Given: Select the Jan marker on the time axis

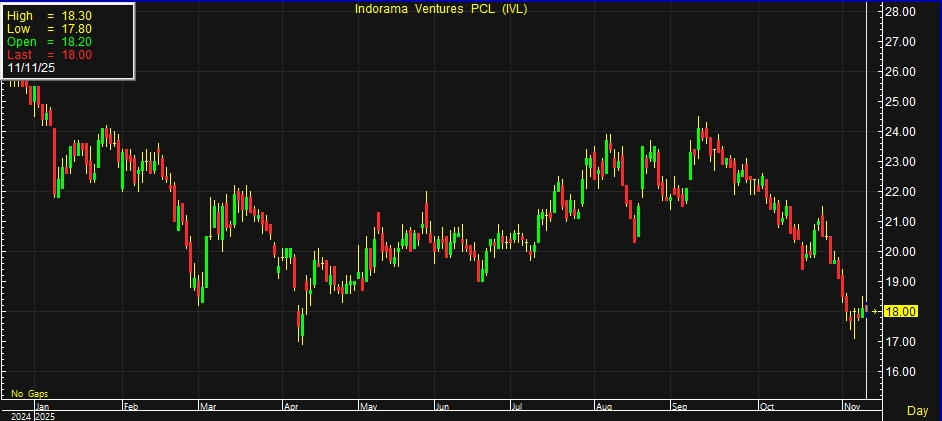Looking at the screenshot, I should click(43, 407).
